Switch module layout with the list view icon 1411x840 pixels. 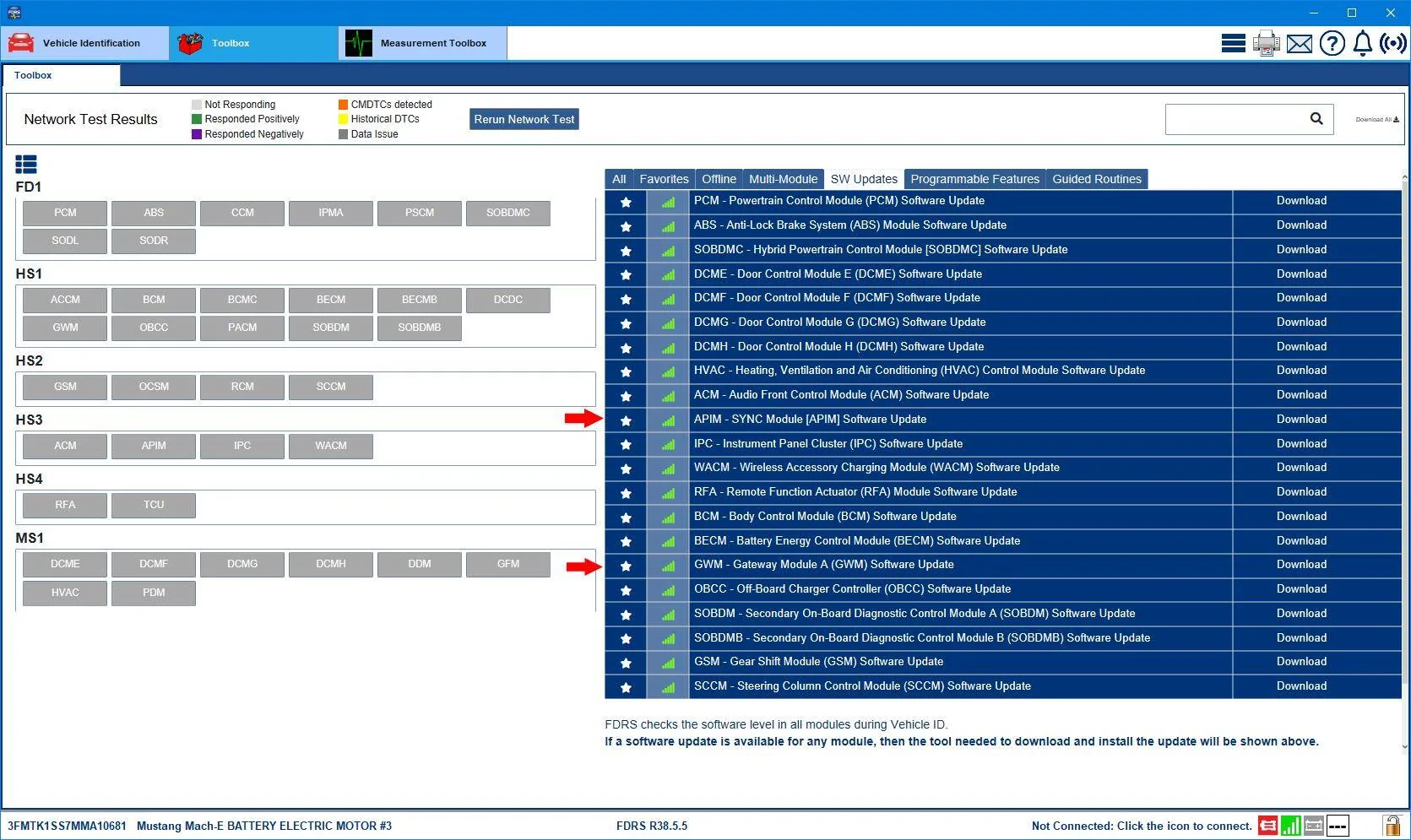click(x=26, y=164)
